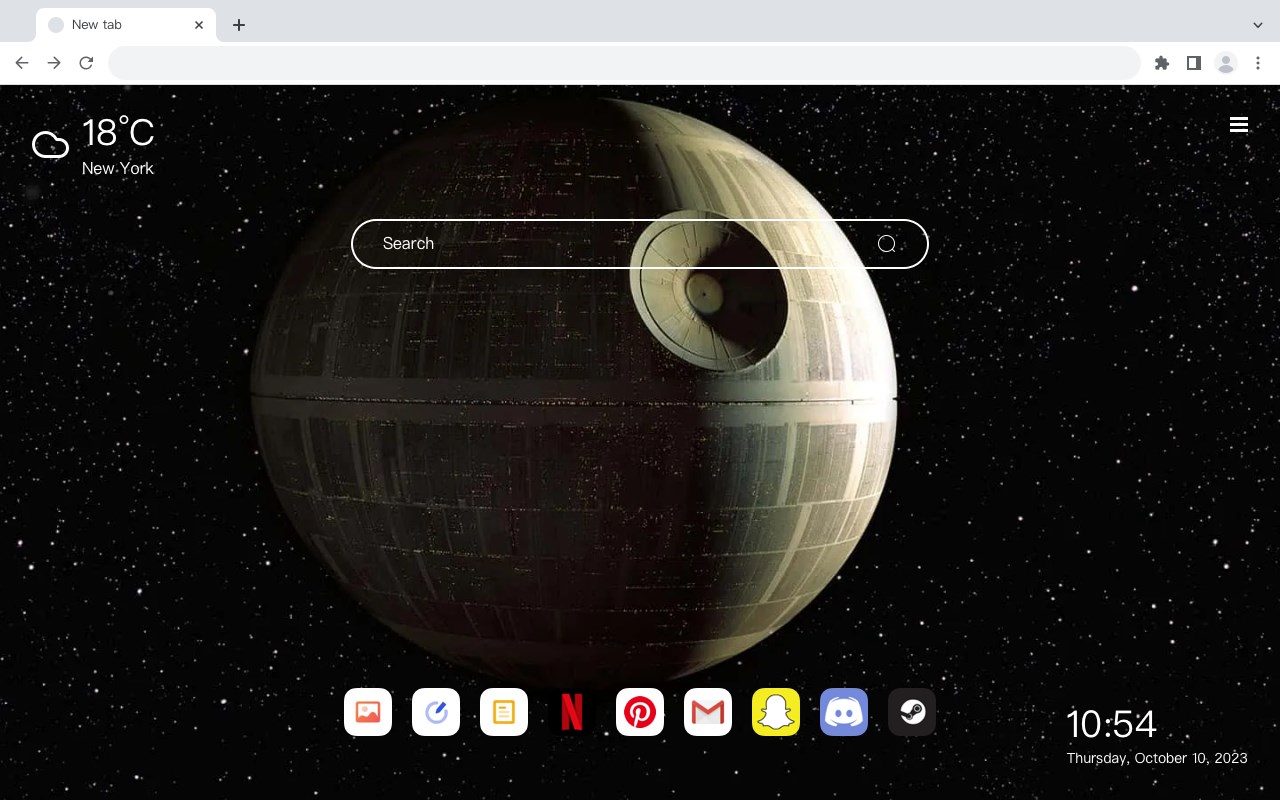Click the cloud weather icon
Image resolution: width=1280 pixels, height=800 pixels.
[50, 145]
